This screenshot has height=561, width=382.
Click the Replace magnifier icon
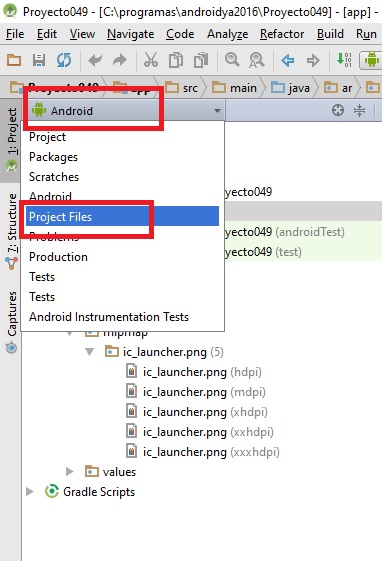tap(257, 60)
